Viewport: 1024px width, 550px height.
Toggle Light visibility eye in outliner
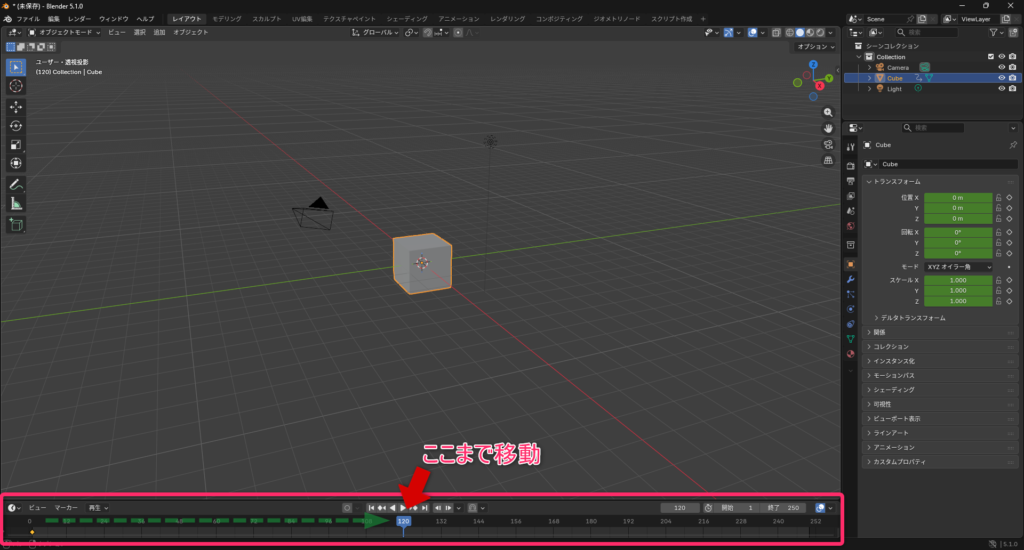click(1001, 88)
